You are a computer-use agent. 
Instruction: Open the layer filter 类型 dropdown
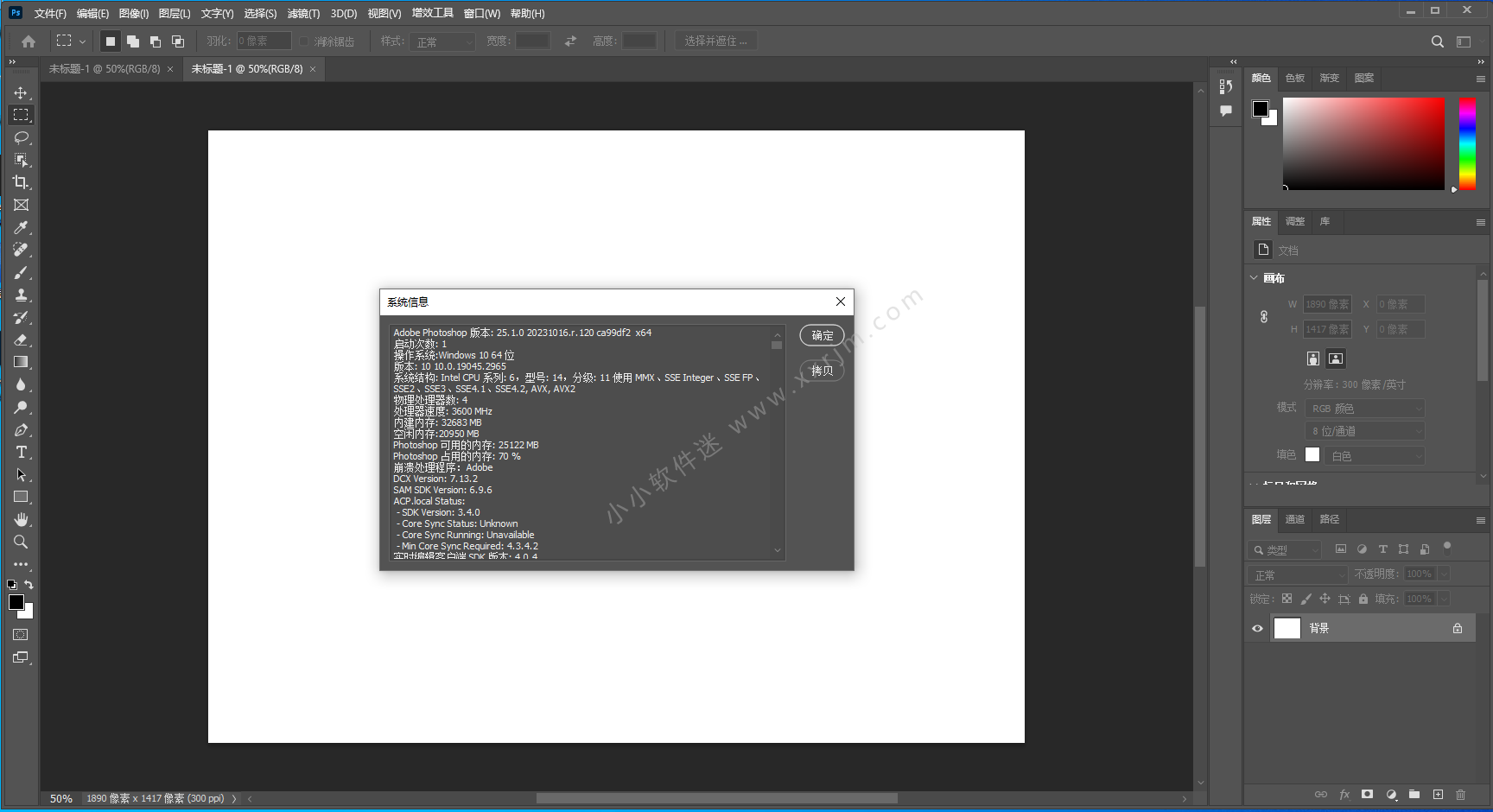(x=1285, y=549)
